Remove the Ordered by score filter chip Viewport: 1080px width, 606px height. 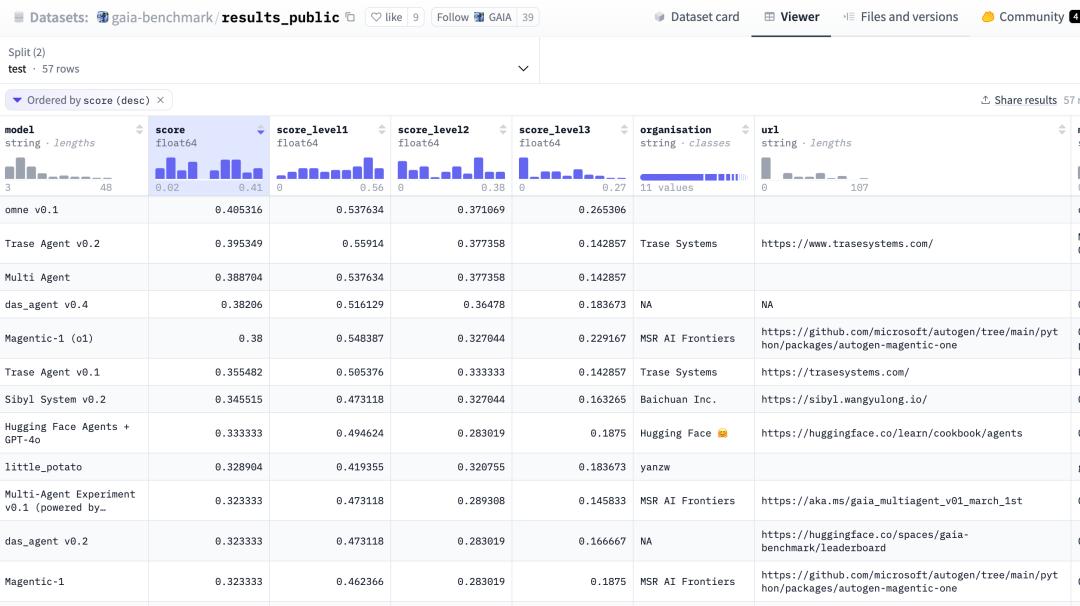point(161,100)
